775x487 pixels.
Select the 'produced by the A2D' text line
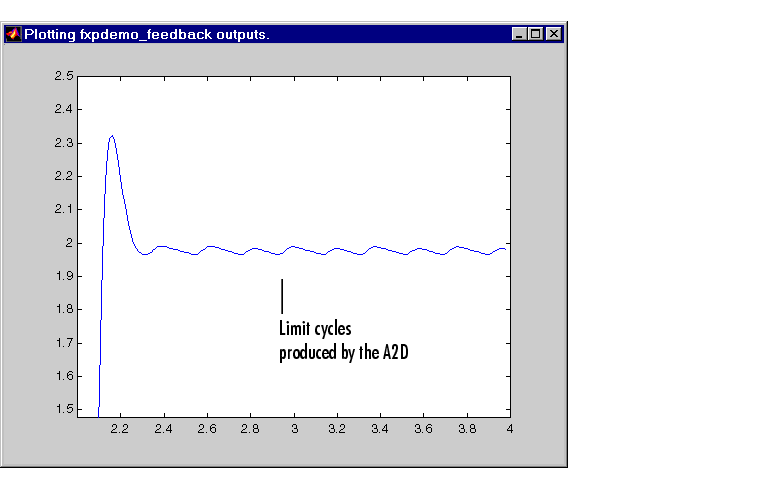pyautogui.click(x=344, y=352)
